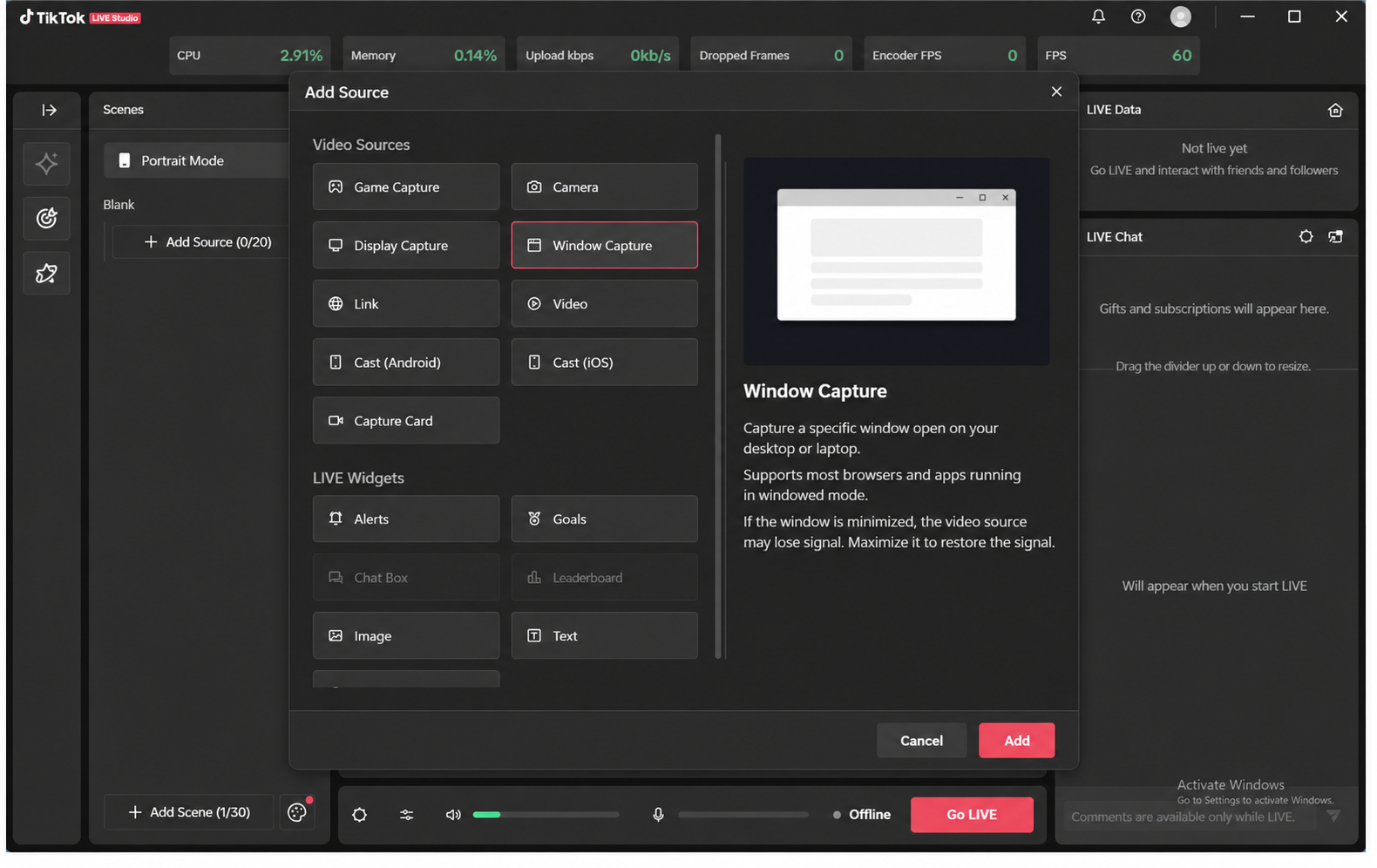Viewport: 1377px width, 868px height.
Task: Open the palette theme icon
Action: 297,812
